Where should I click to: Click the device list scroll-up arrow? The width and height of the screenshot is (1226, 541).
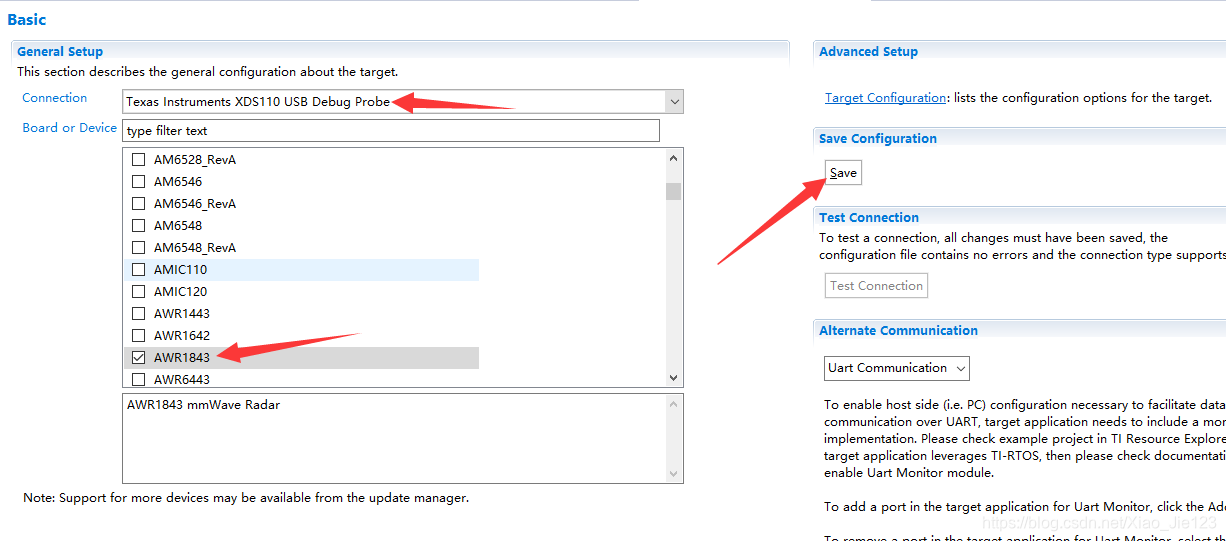pos(674,158)
